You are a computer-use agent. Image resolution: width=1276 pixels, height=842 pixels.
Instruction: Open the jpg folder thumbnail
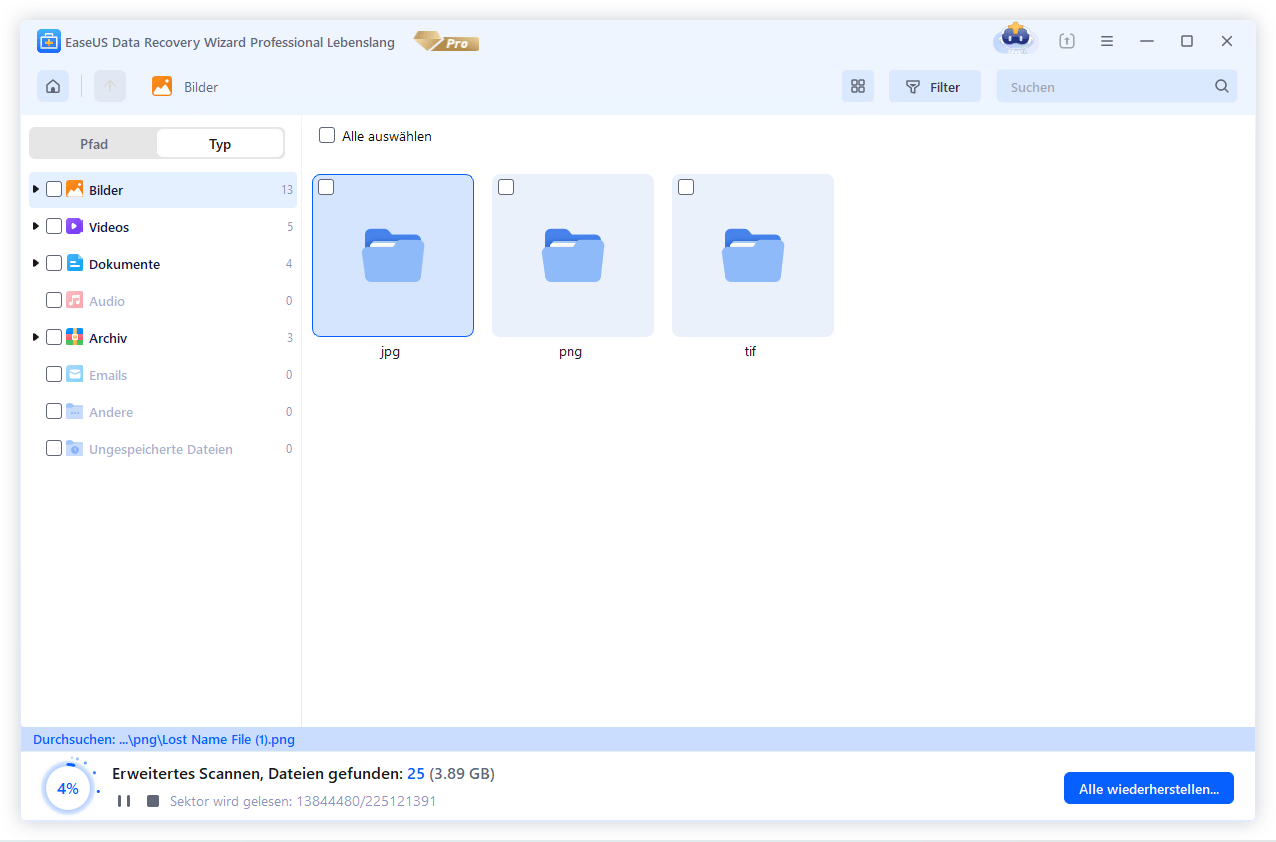pyautogui.click(x=393, y=255)
